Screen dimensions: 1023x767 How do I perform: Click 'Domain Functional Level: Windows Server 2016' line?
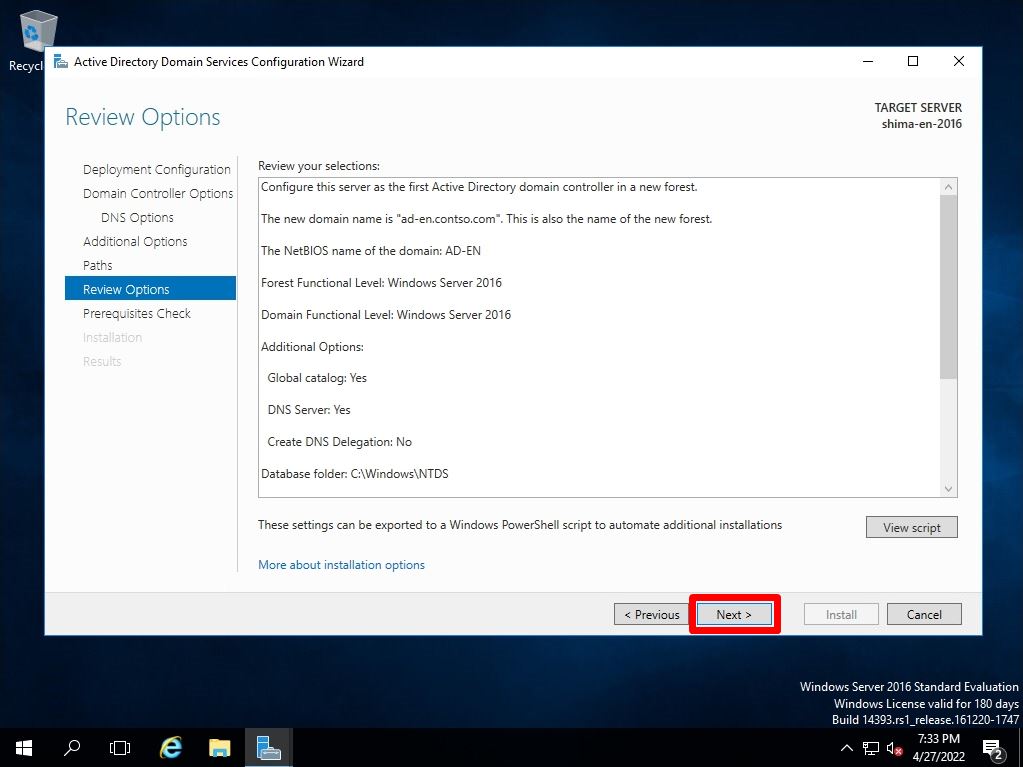click(386, 314)
